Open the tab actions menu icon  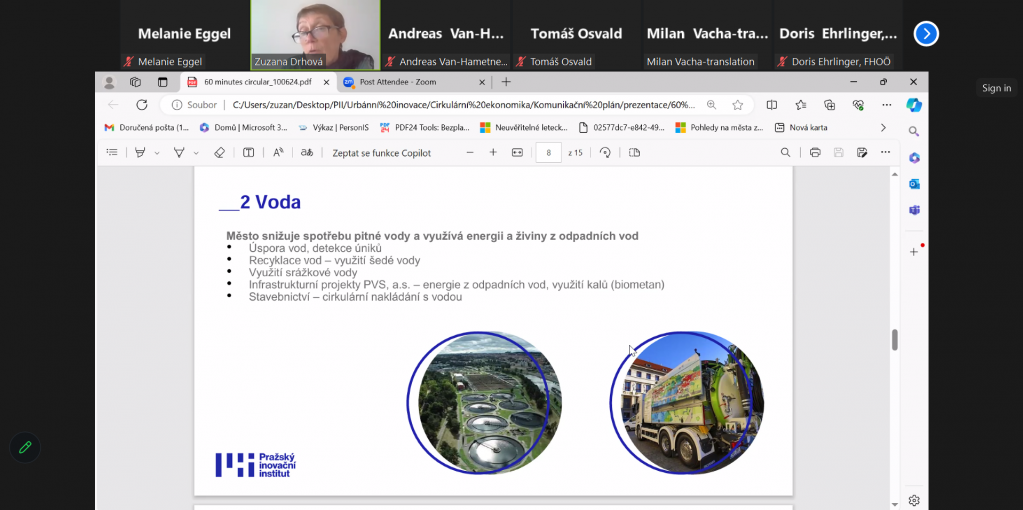coord(162,82)
